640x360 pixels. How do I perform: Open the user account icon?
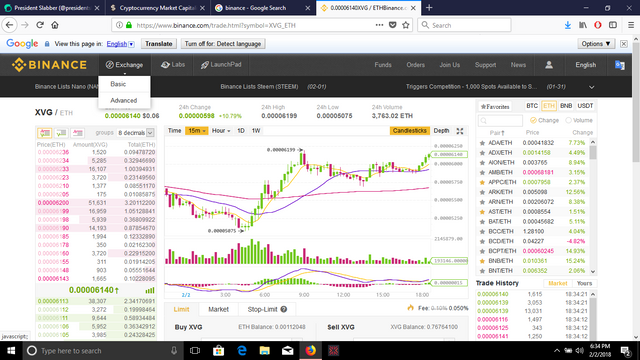pyautogui.click(x=549, y=65)
